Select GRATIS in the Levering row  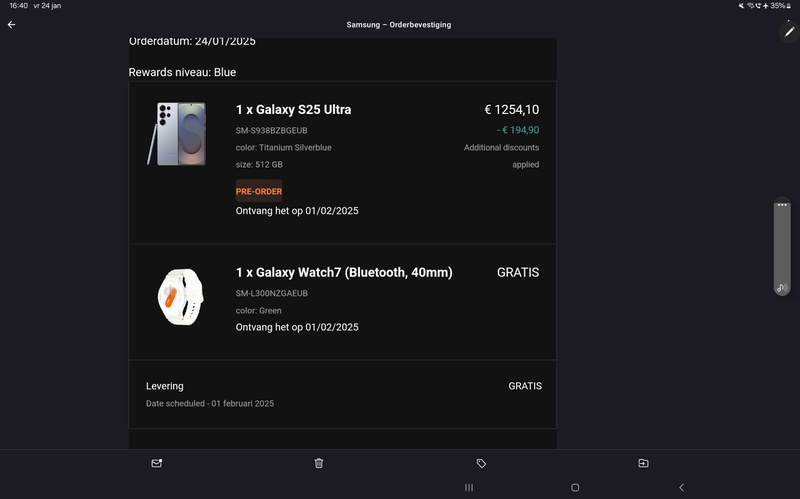525,386
